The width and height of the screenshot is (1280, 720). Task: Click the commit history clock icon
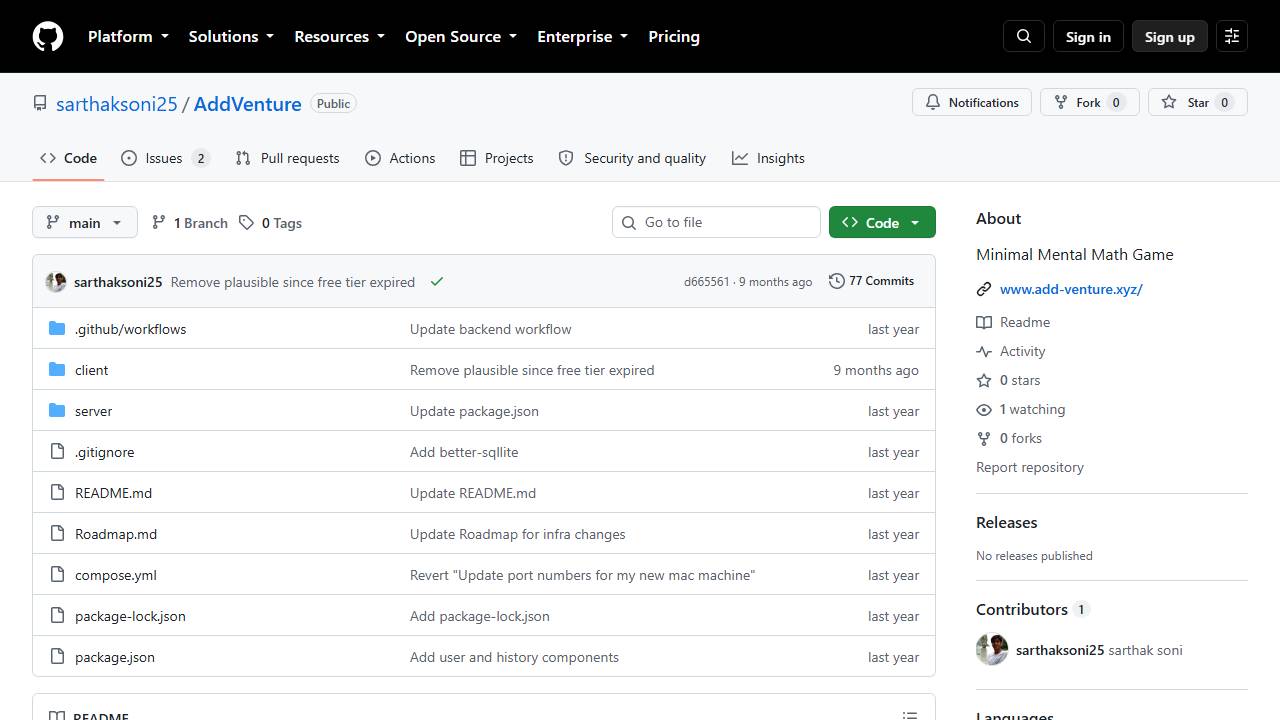pos(837,281)
